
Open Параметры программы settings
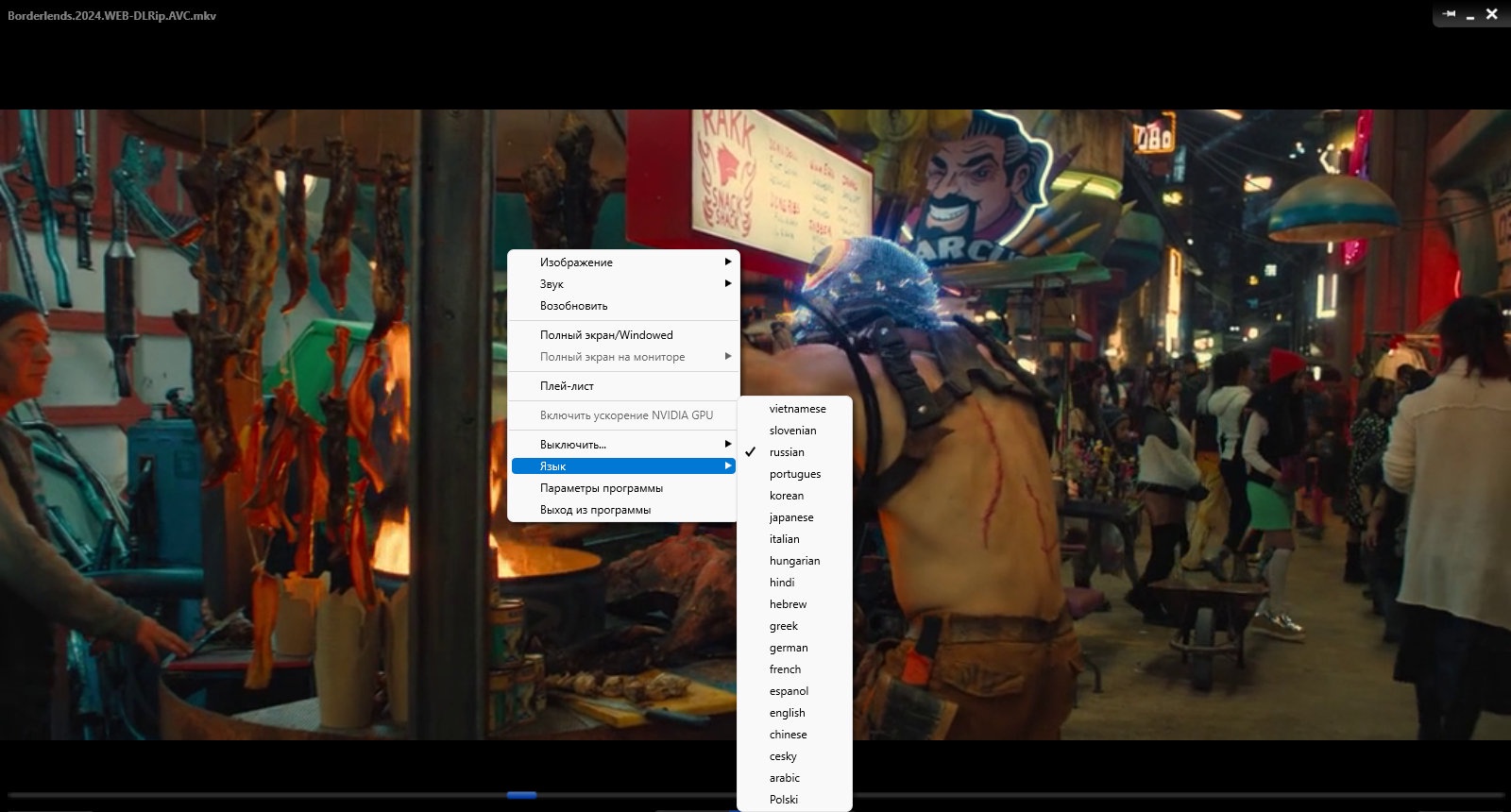click(x=623, y=488)
